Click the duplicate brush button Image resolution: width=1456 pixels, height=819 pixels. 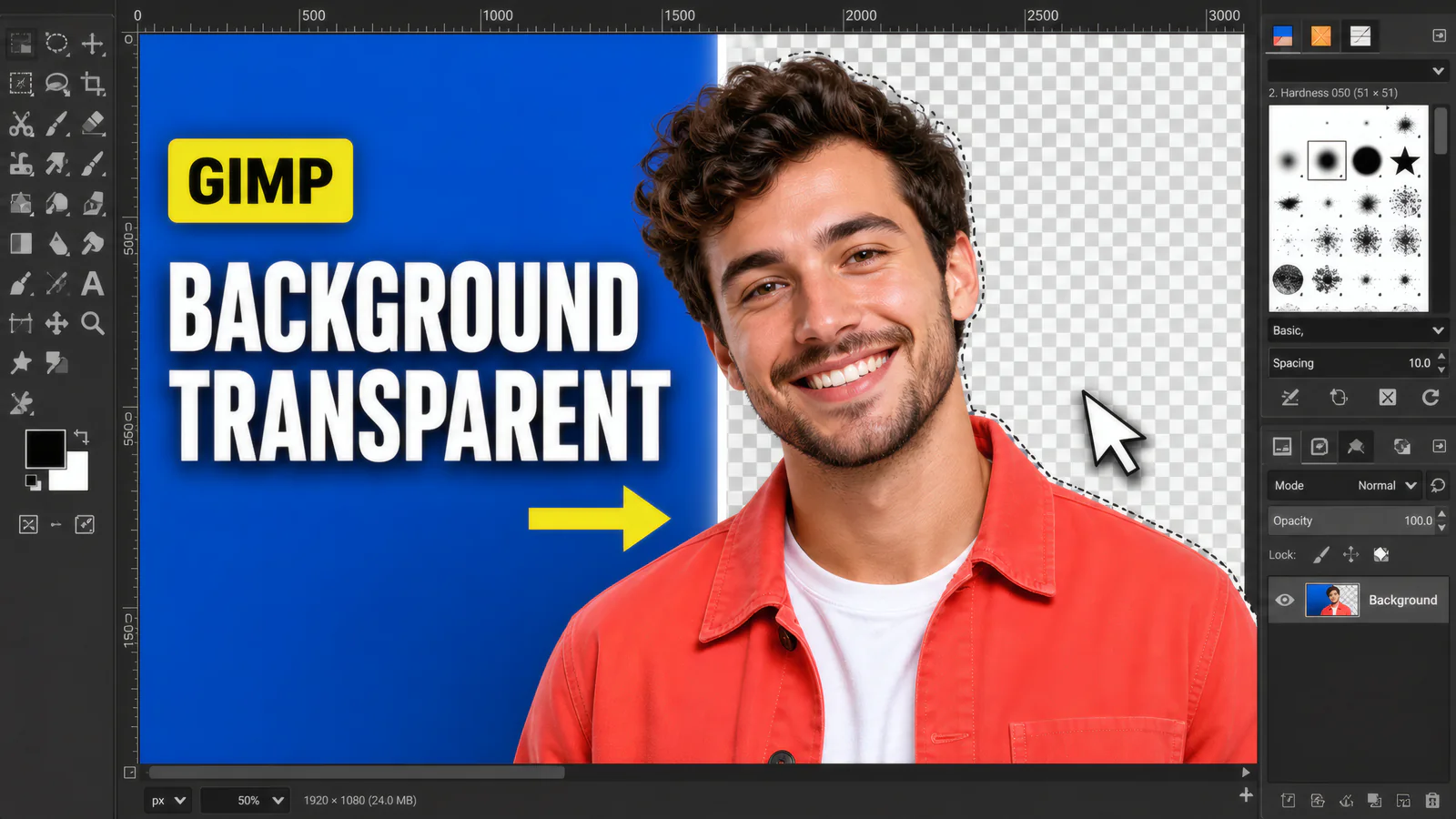pos(1339,398)
